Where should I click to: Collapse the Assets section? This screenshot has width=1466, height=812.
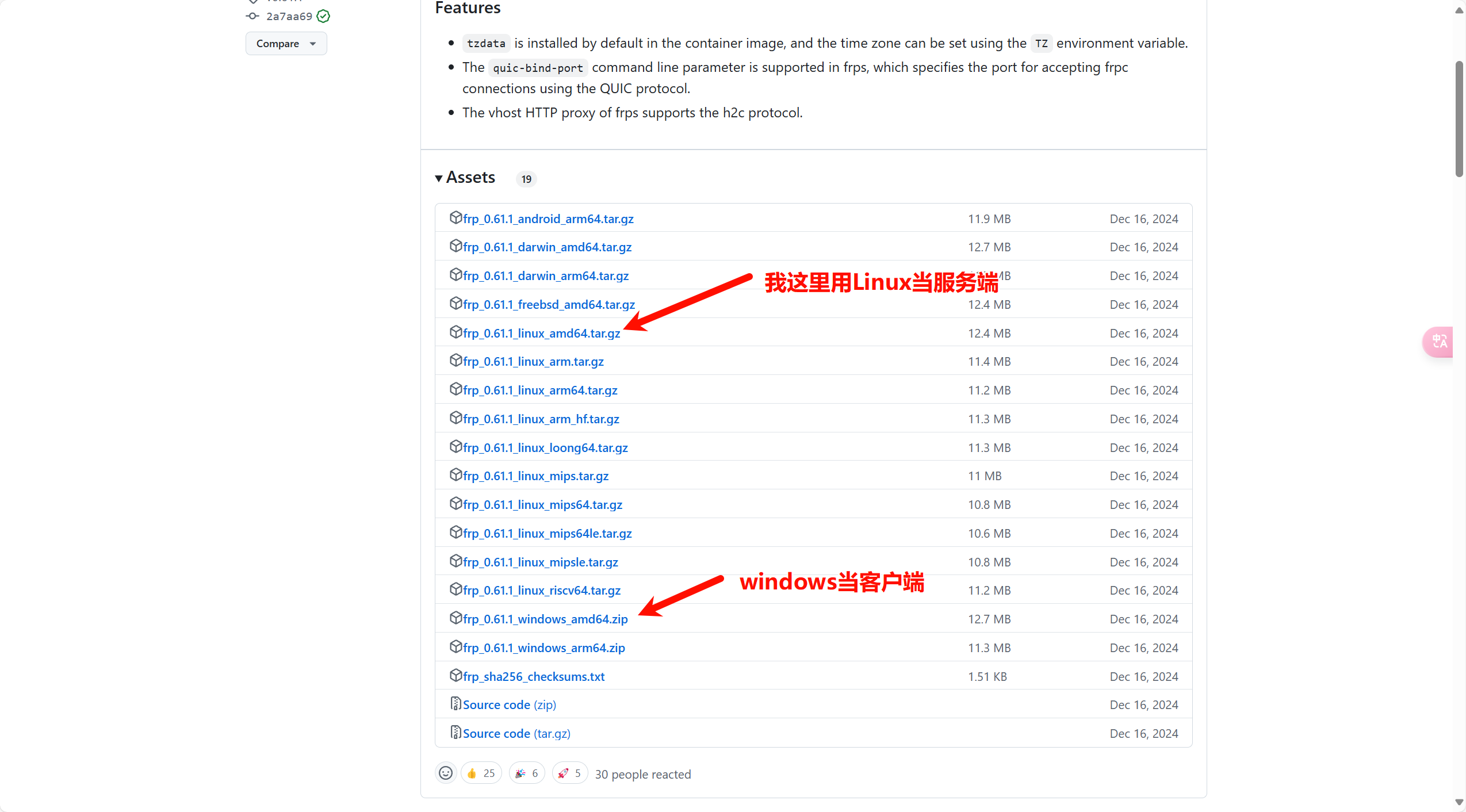(465, 177)
